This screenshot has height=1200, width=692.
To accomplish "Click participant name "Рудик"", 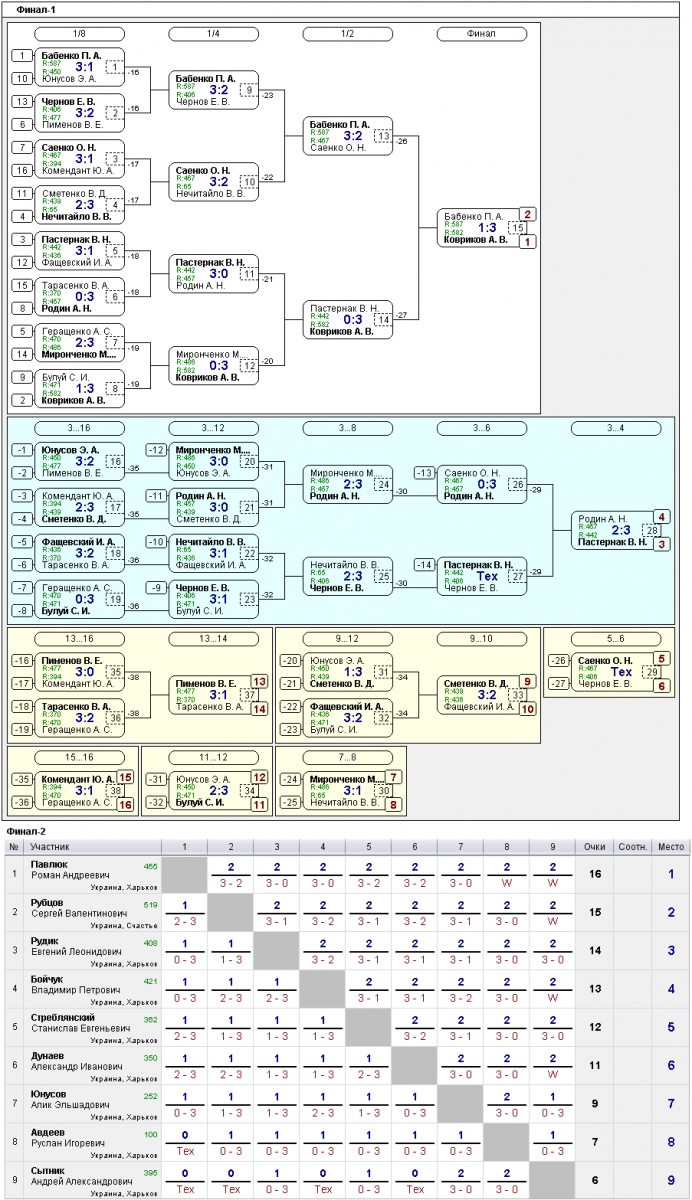I will [x=46, y=941].
